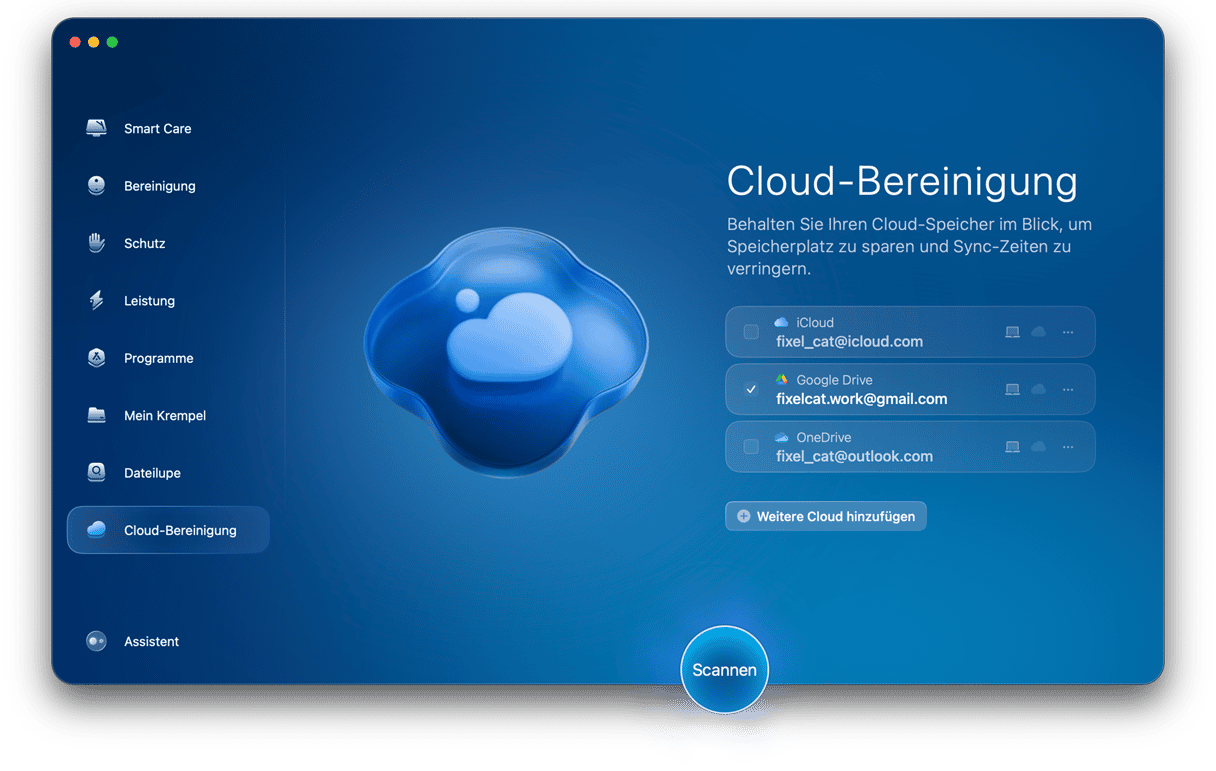Select the Dateilupe sidebar item
Screen dimensions: 1216x771
pyautogui.click(x=152, y=473)
